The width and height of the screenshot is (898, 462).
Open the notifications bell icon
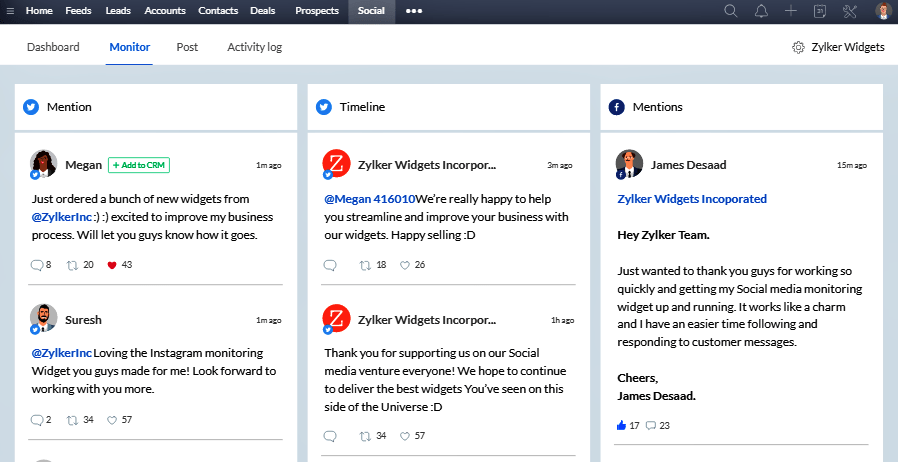[761, 11]
